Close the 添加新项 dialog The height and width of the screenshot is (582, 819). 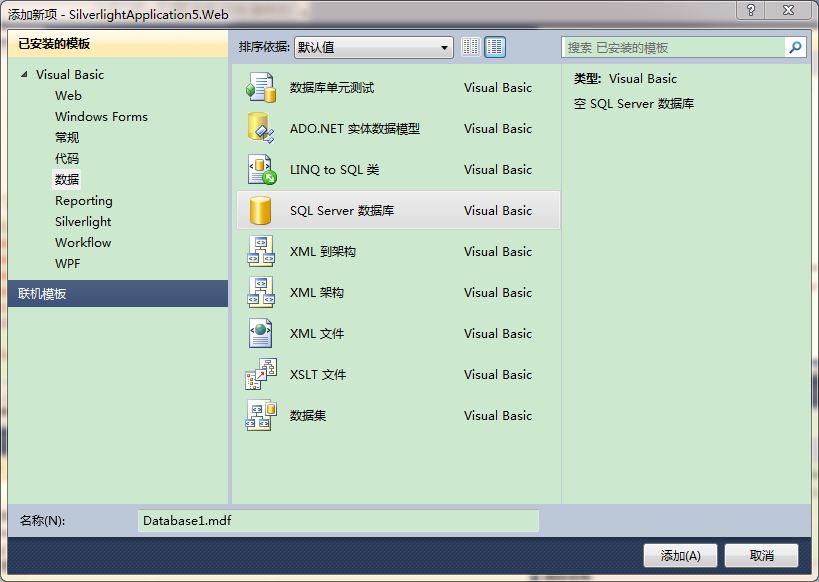tap(788, 10)
